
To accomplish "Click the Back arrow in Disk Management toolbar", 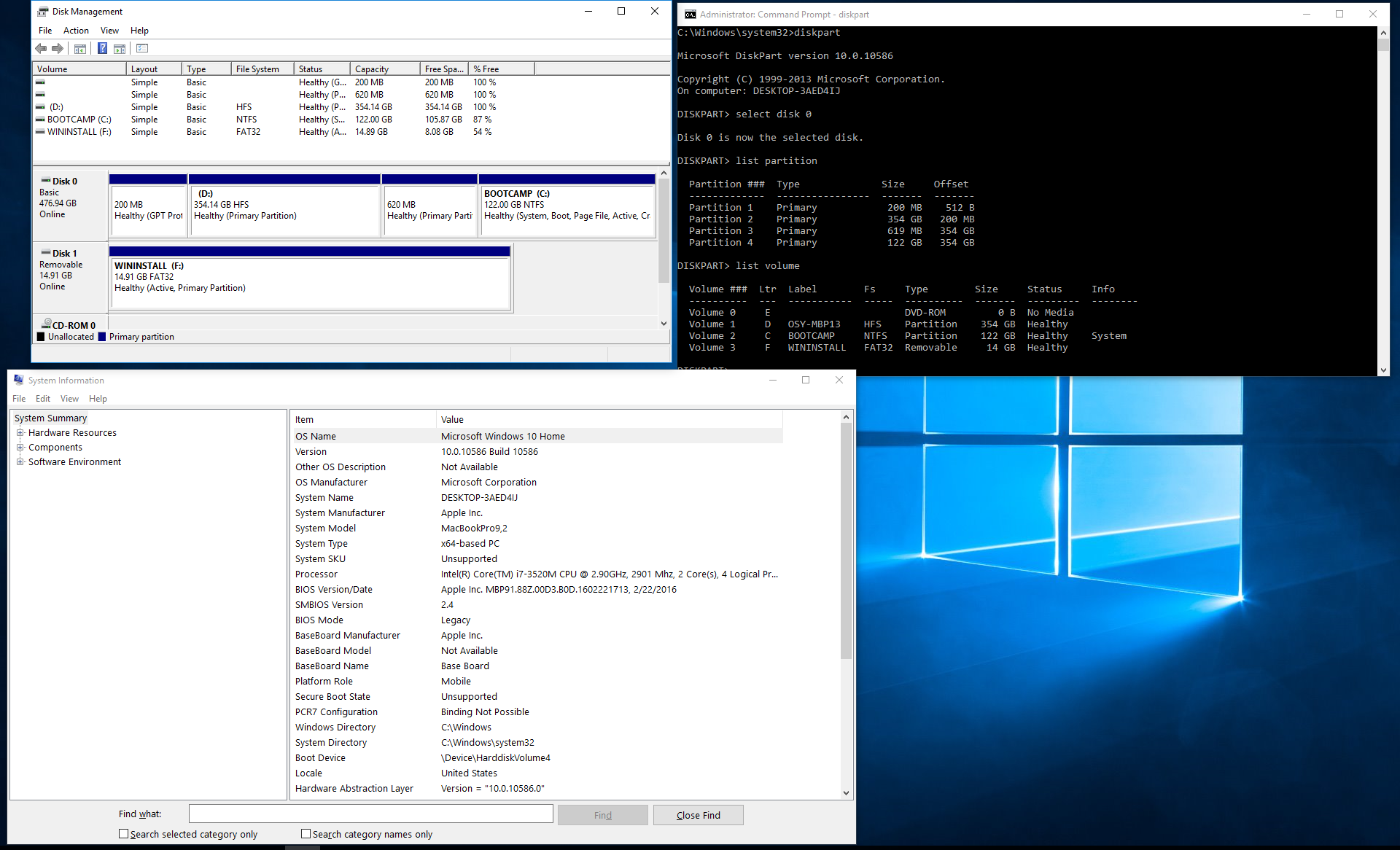I will (x=41, y=49).
